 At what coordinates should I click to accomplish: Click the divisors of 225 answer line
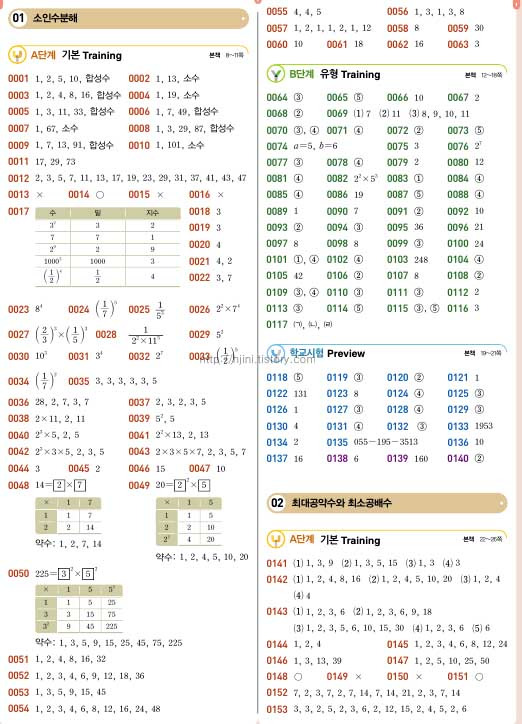[x=109, y=643]
